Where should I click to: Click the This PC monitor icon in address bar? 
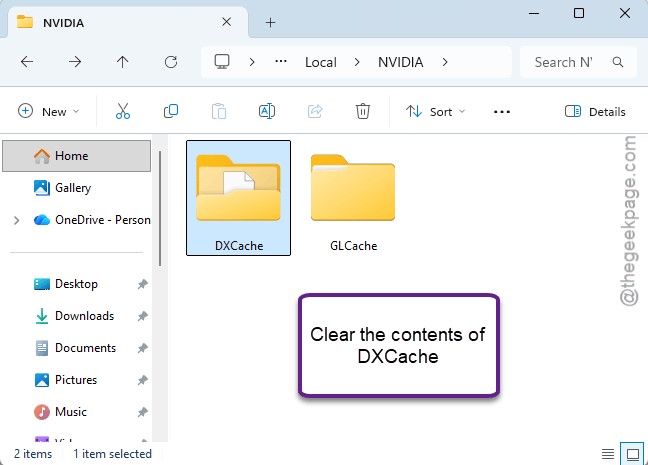[222, 62]
